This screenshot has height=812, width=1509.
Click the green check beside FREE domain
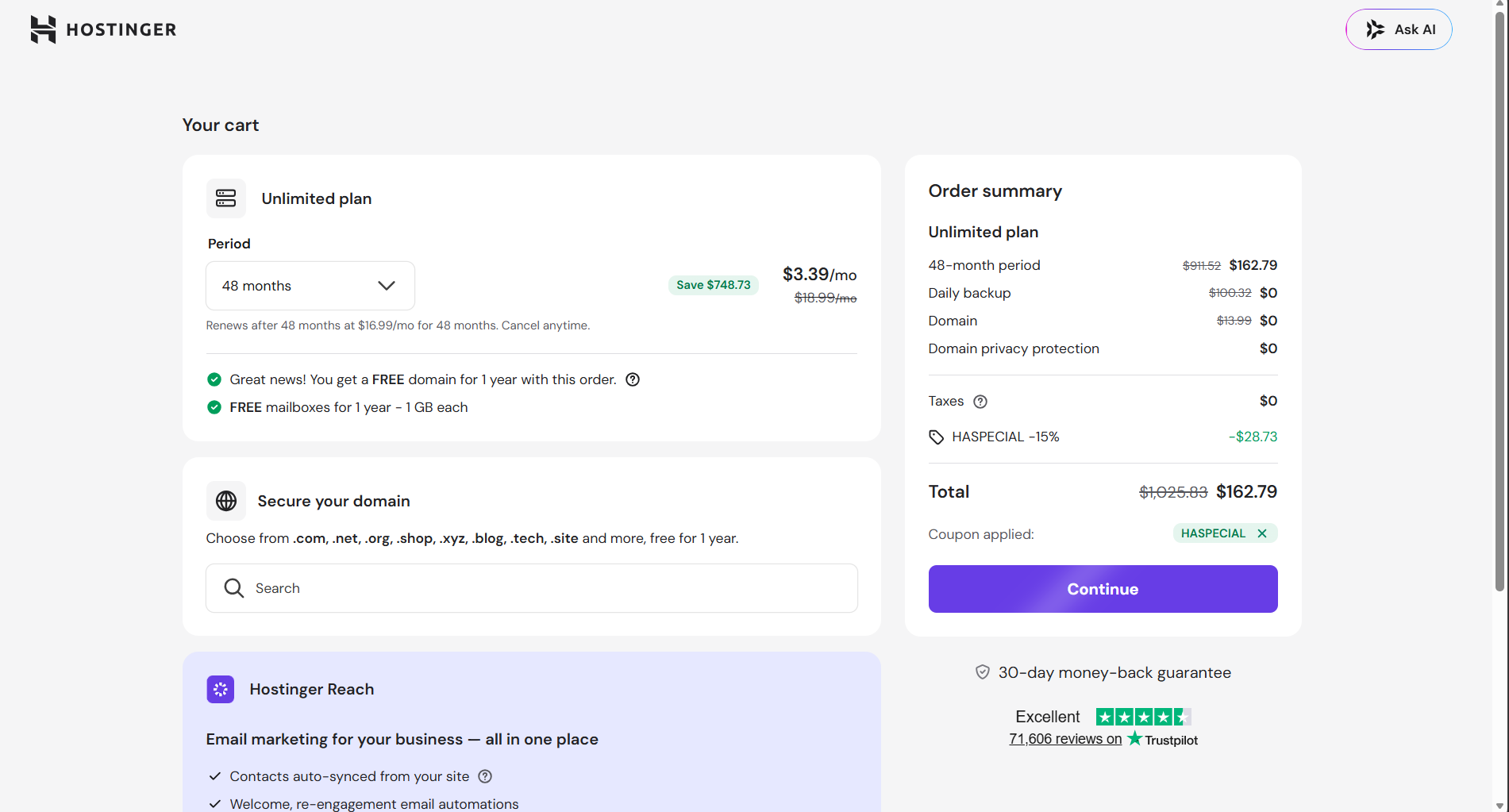214,379
